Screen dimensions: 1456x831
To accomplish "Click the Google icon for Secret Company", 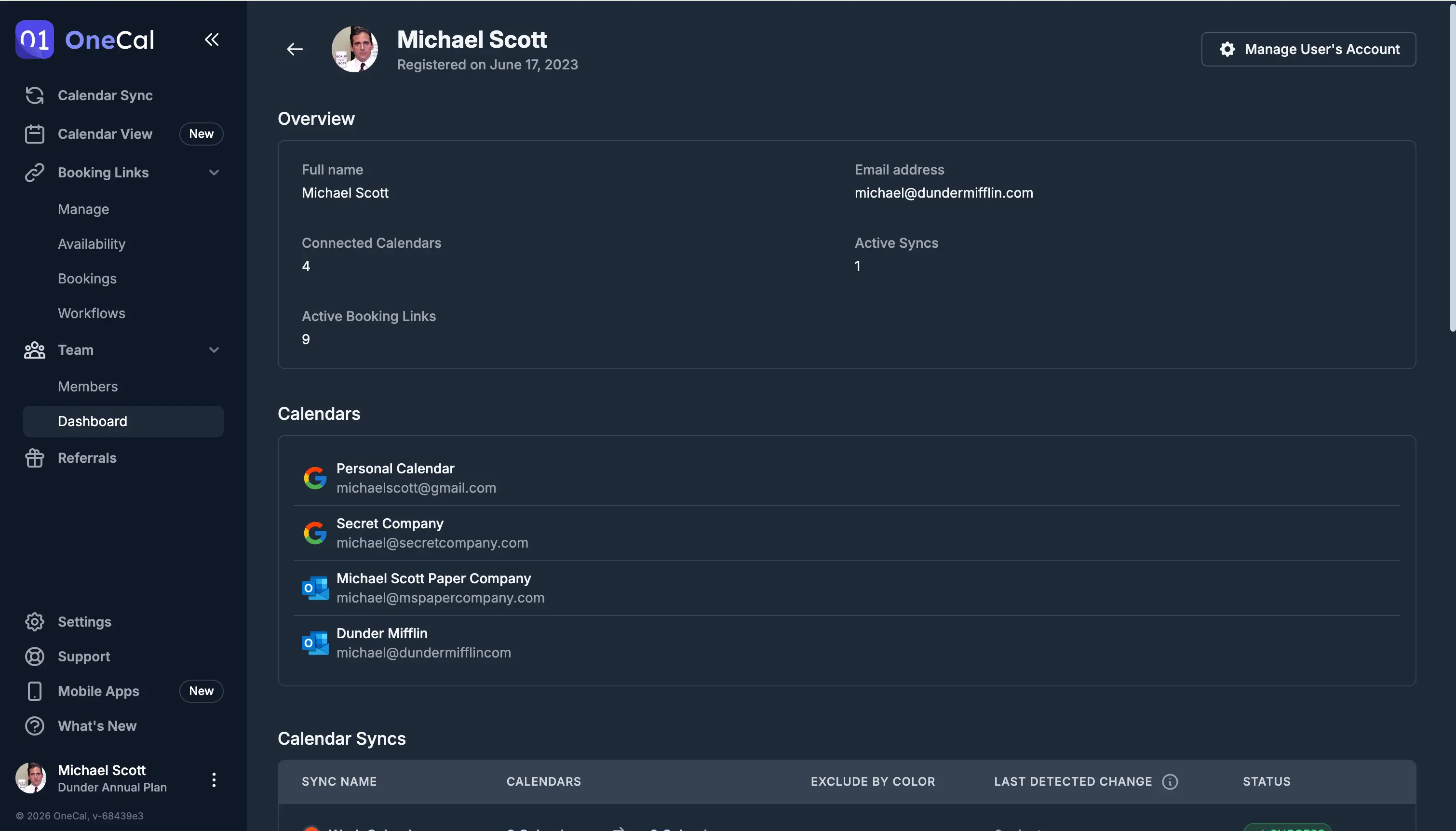I will pyautogui.click(x=314, y=533).
